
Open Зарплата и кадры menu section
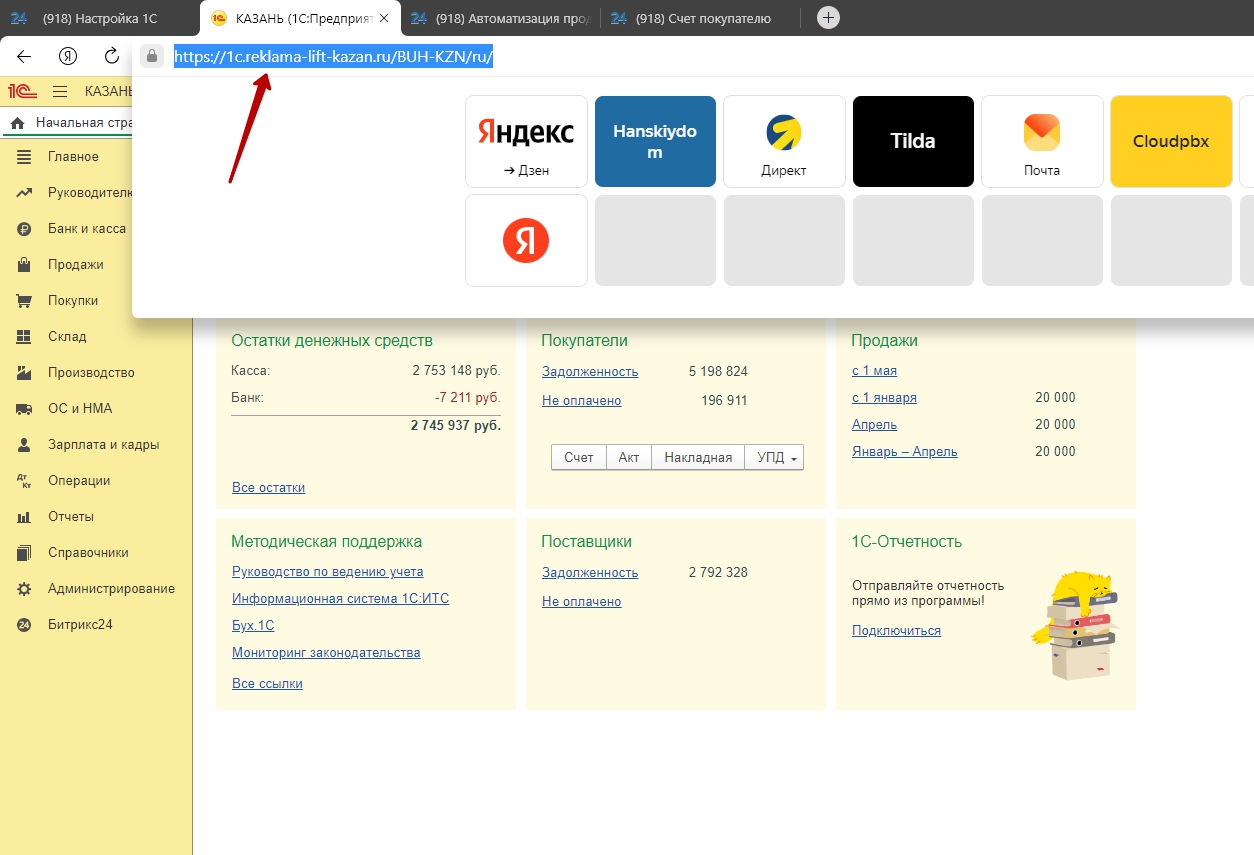[103, 445]
